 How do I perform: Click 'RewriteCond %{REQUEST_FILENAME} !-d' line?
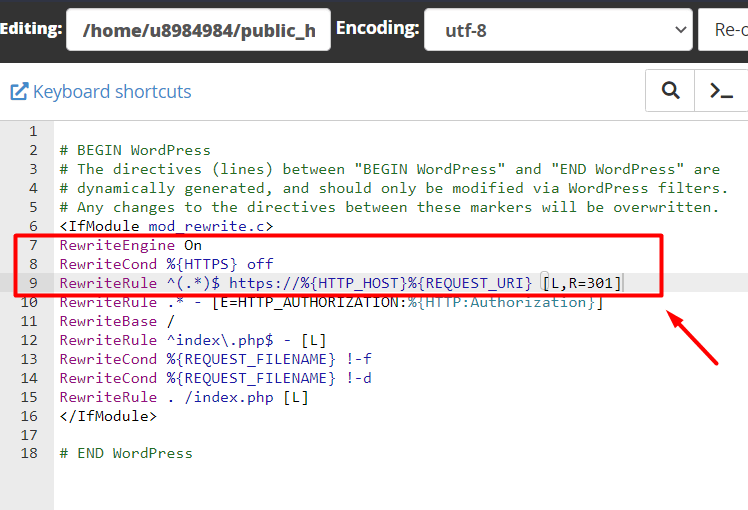pyautogui.click(x=216, y=378)
